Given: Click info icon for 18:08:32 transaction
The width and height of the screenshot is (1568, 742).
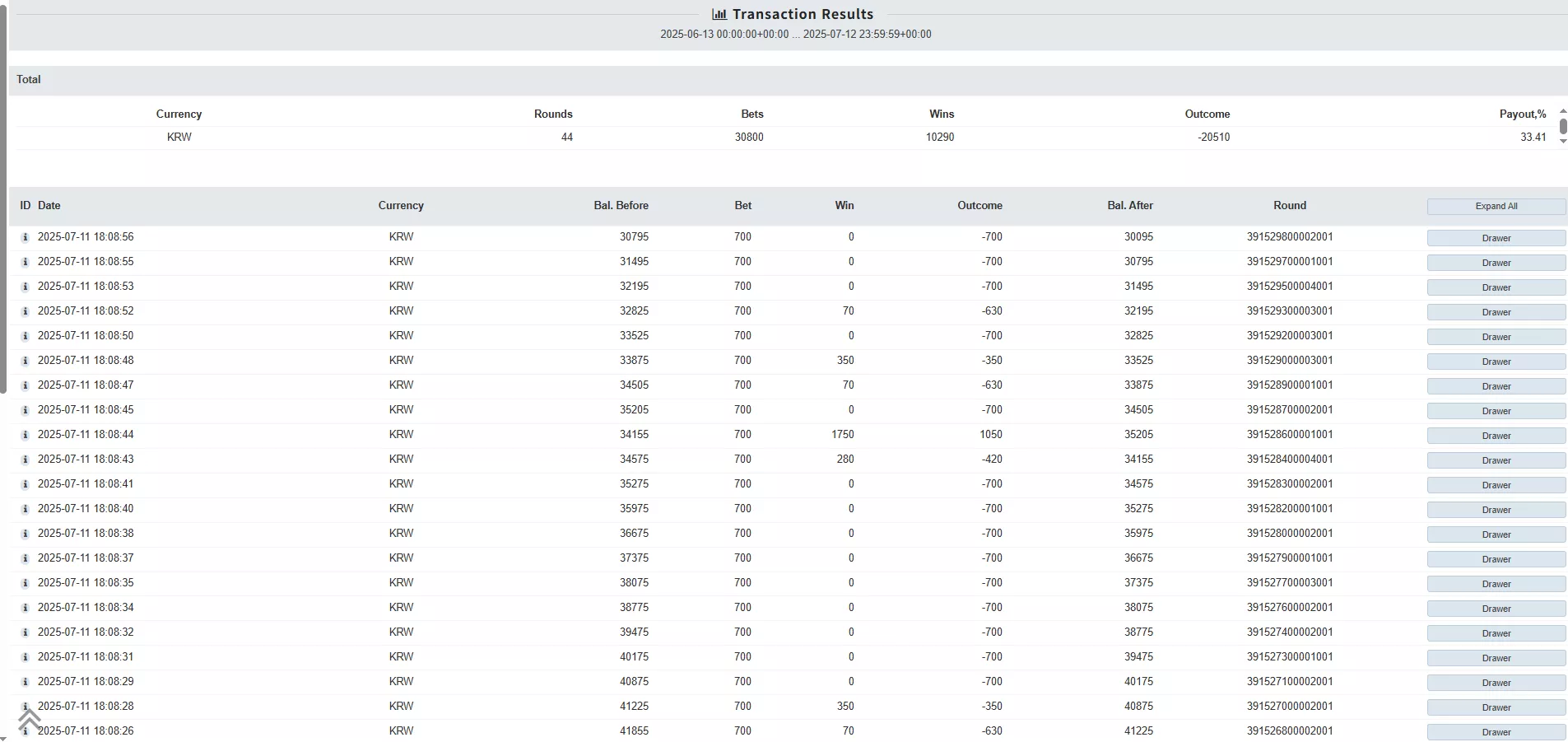Looking at the screenshot, I should (x=26, y=632).
